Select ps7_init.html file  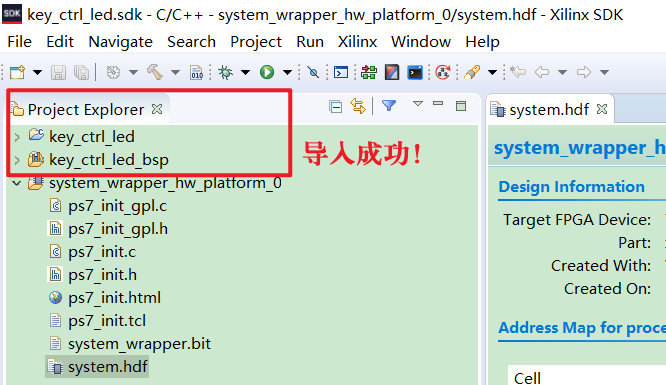115,298
